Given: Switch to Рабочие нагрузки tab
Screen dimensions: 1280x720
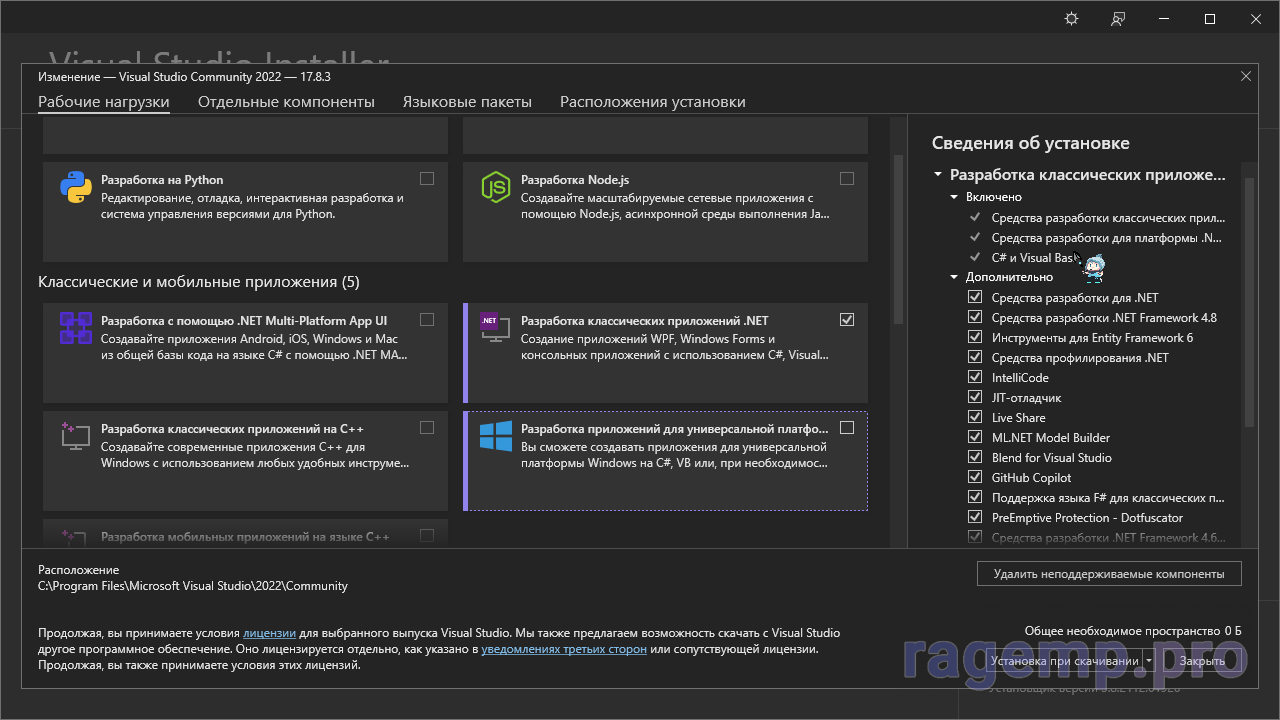Looking at the screenshot, I should pos(104,102).
